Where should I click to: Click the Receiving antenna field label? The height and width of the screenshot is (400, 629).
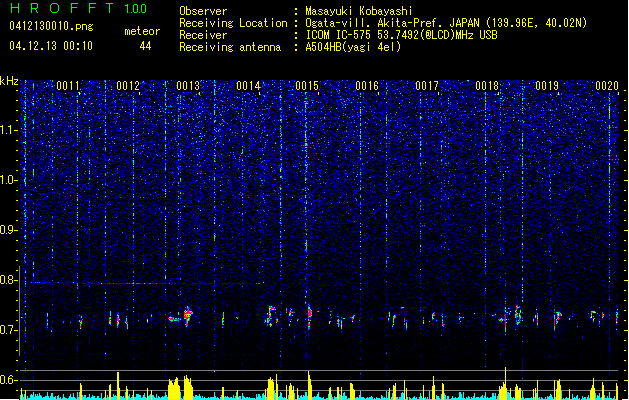(x=230, y=47)
